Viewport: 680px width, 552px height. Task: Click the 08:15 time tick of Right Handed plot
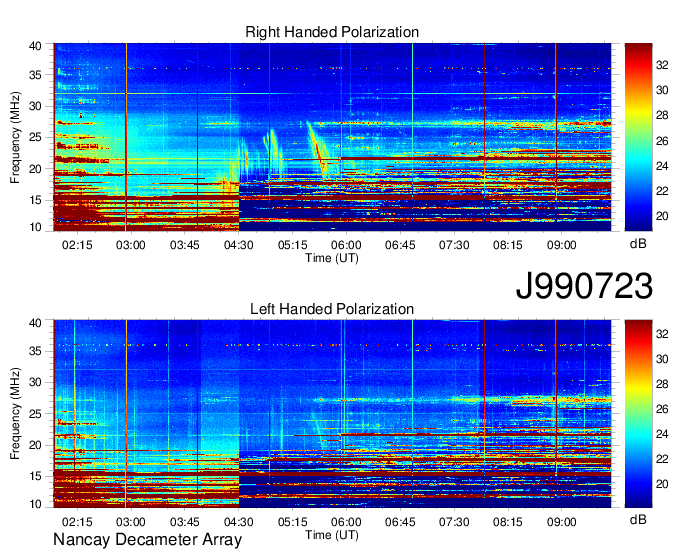click(x=508, y=245)
